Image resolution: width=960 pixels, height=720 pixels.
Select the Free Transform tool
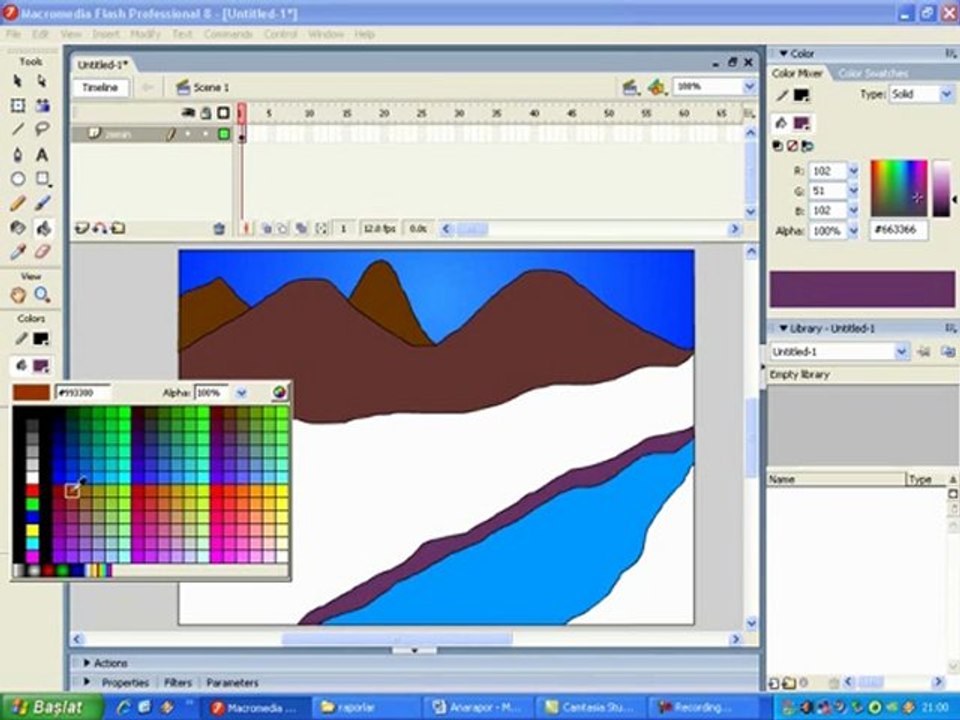coord(18,105)
